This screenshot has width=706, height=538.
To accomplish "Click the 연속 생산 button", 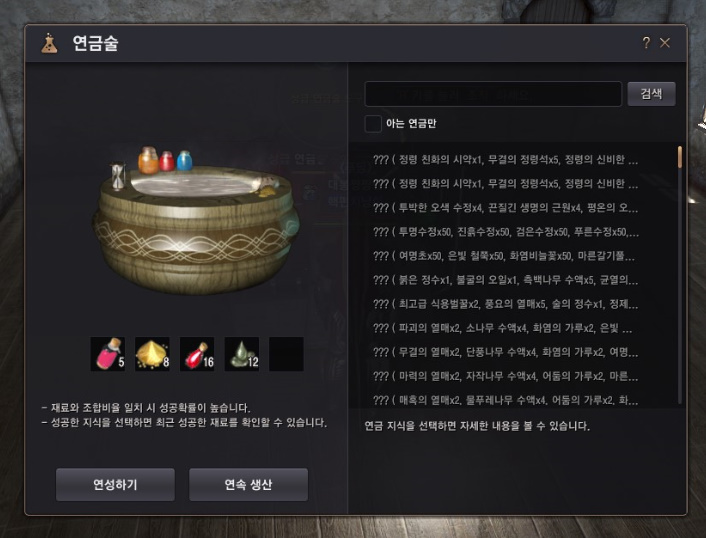I will coord(249,484).
